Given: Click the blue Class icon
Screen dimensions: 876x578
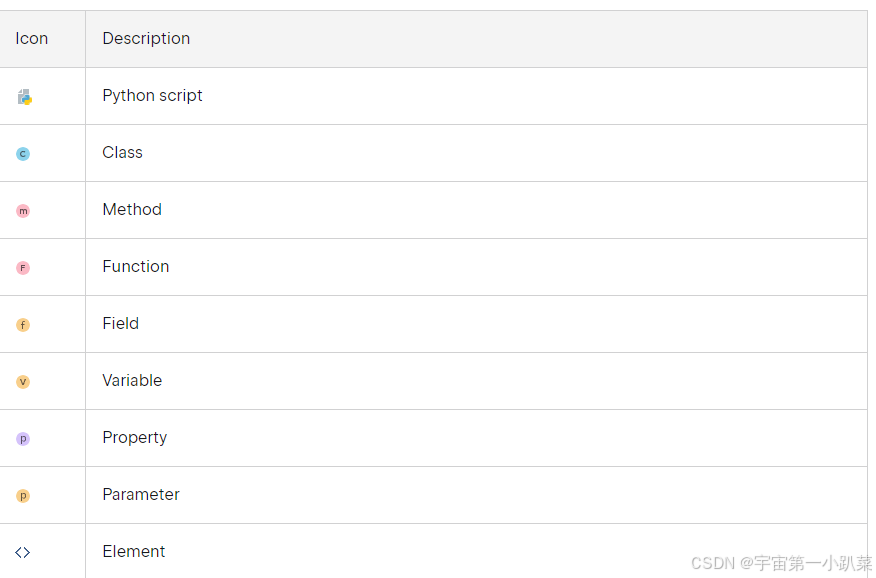Looking at the screenshot, I should (x=23, y=154).
